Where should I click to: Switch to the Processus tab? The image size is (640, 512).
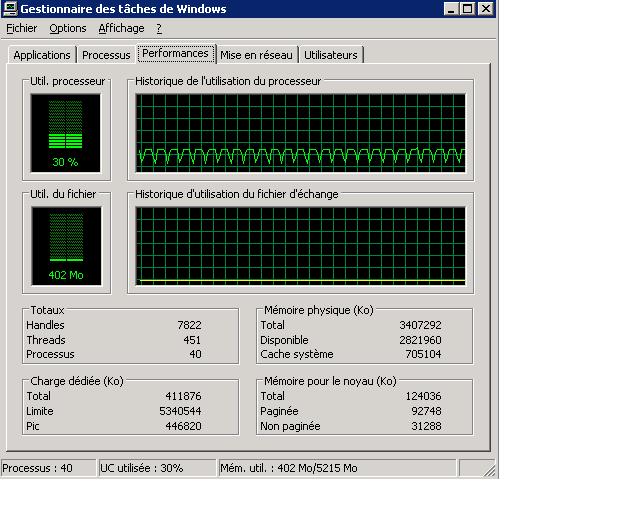click(x=106, y=55)
